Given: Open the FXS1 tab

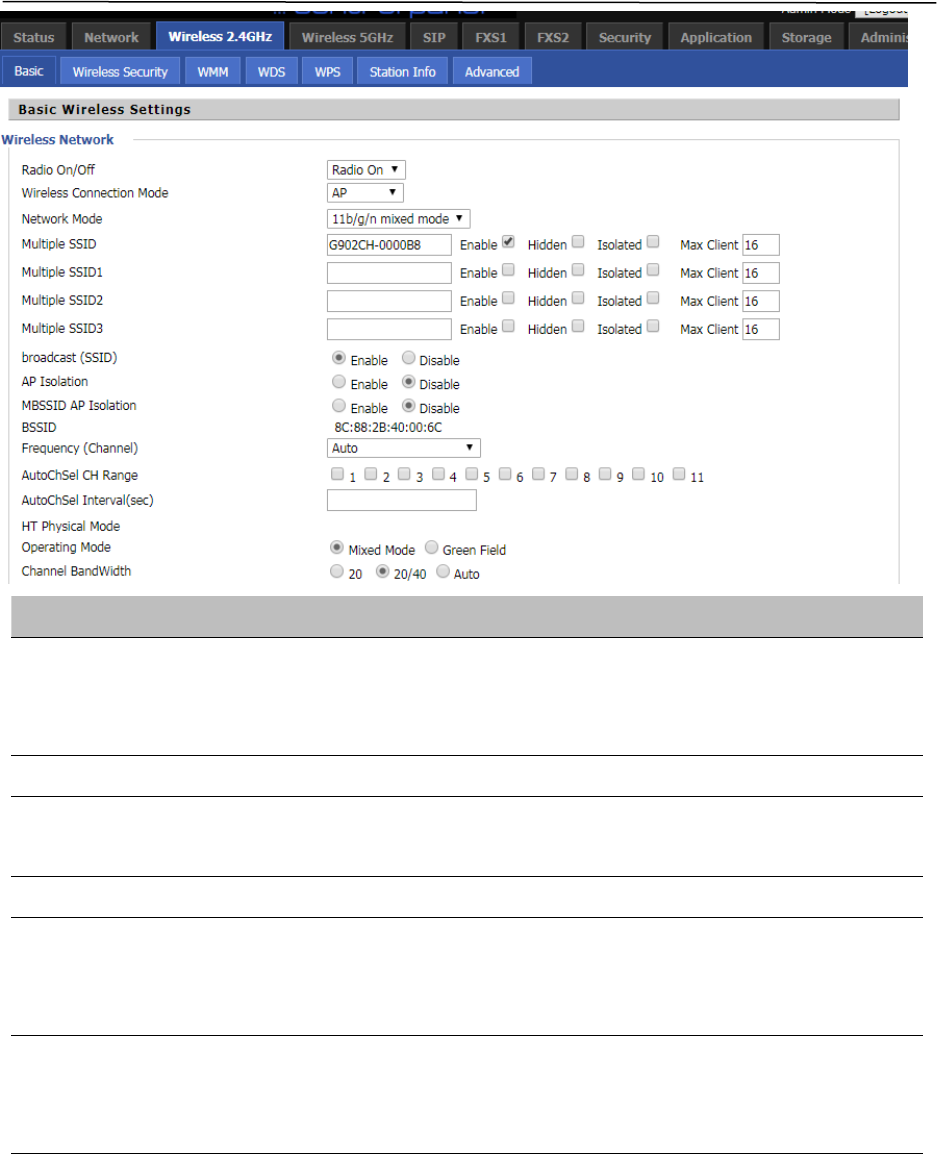Looking at the screenshot, I should coord(491,37).
